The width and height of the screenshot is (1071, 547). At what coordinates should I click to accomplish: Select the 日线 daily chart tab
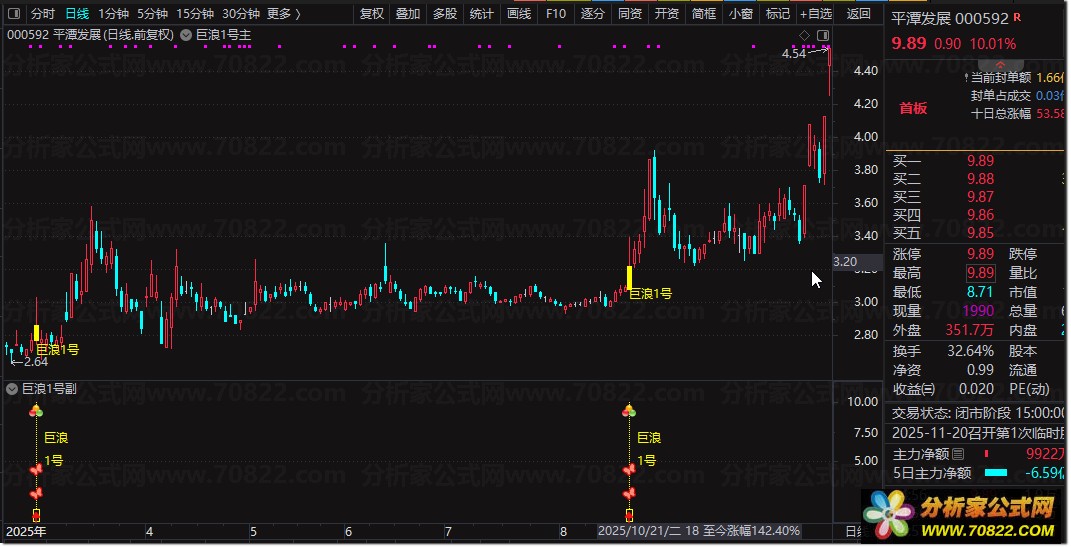click(x=77, y=14)
